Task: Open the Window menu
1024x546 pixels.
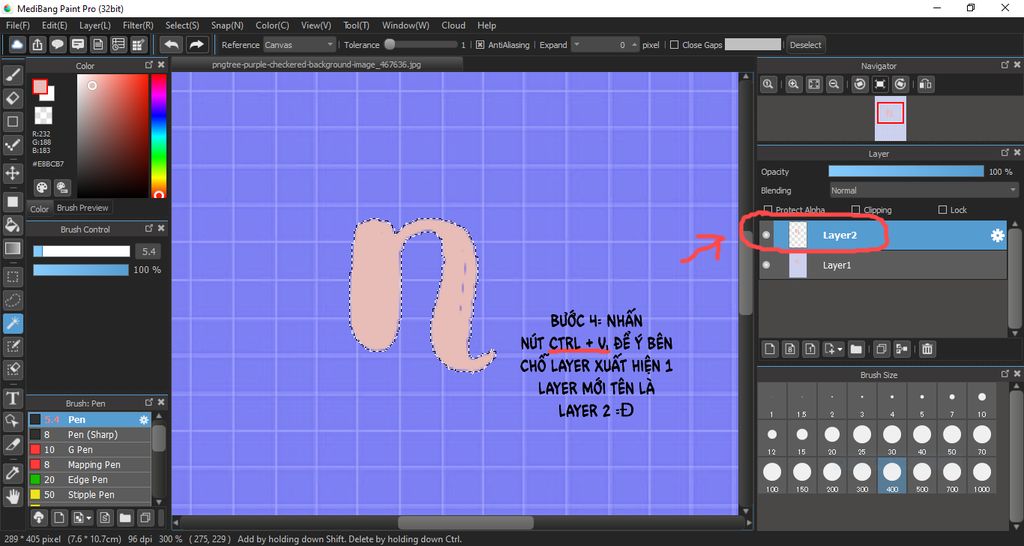Action: point(406,25)
